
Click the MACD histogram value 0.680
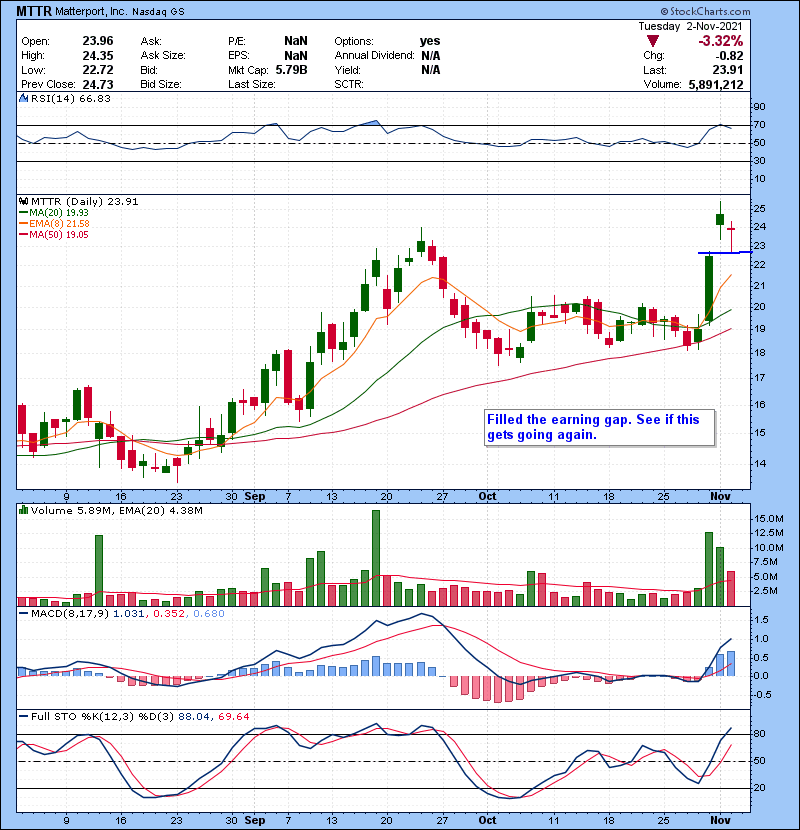(209, 614)
